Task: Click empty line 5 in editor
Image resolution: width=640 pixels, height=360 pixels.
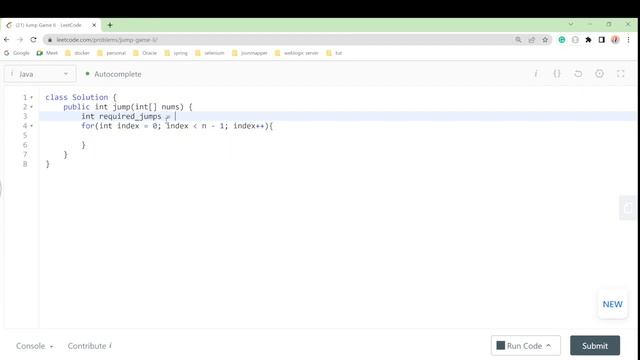Action: coord(337,135)
